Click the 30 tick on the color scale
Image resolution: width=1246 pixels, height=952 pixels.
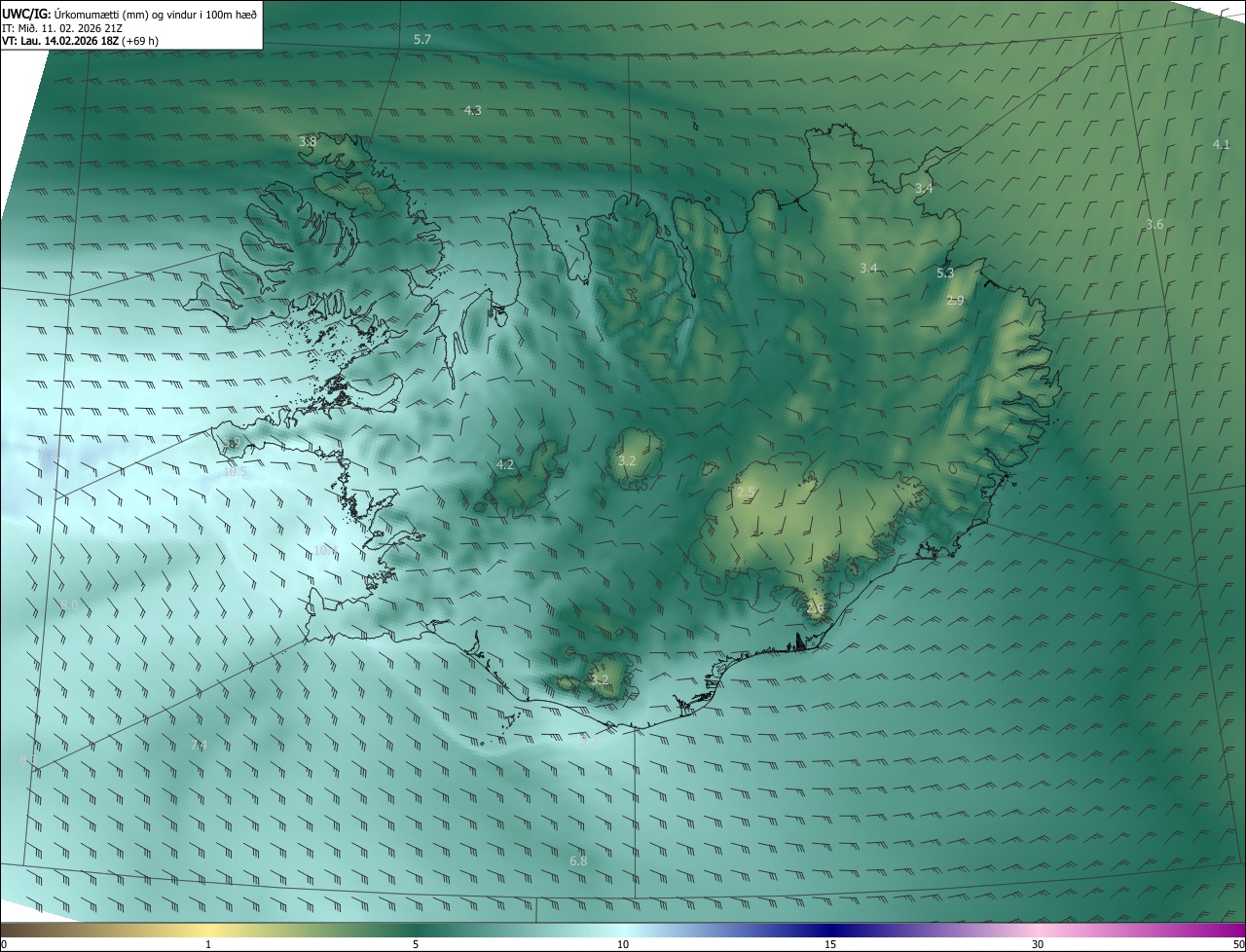1038,945
